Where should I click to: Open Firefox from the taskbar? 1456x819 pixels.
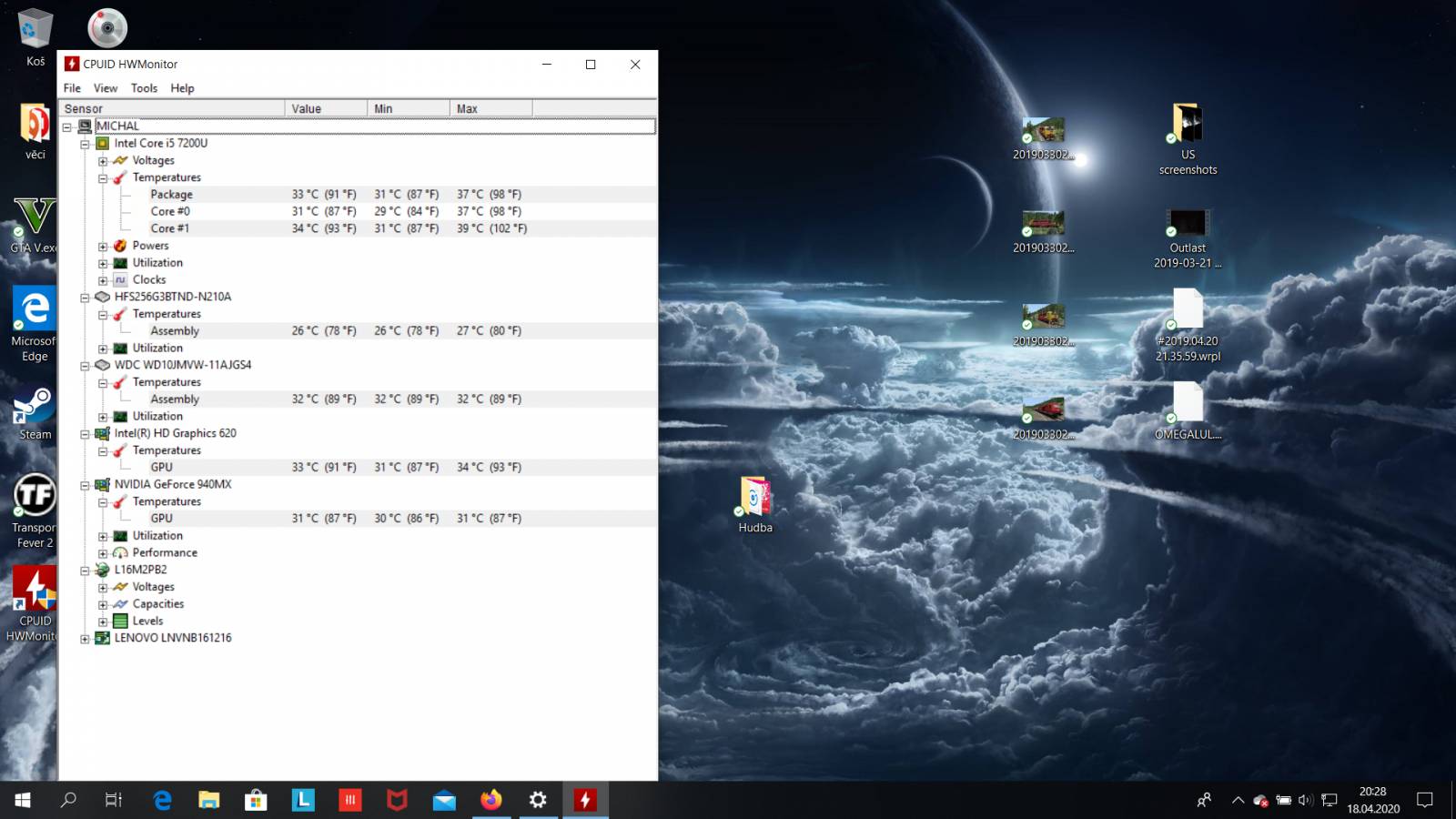(x=491, y=800)
